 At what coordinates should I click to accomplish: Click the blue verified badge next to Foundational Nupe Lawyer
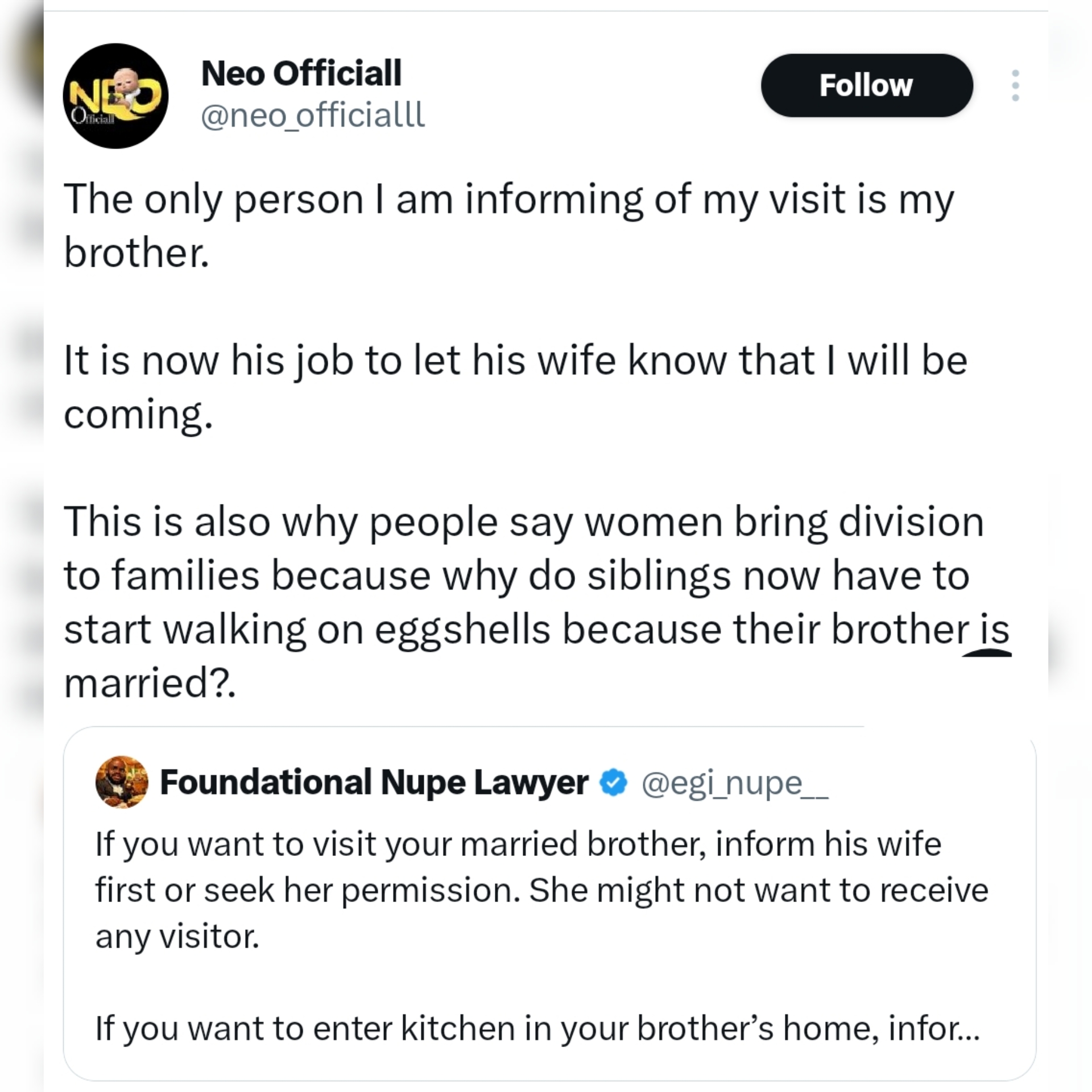(x=613, y=782)
